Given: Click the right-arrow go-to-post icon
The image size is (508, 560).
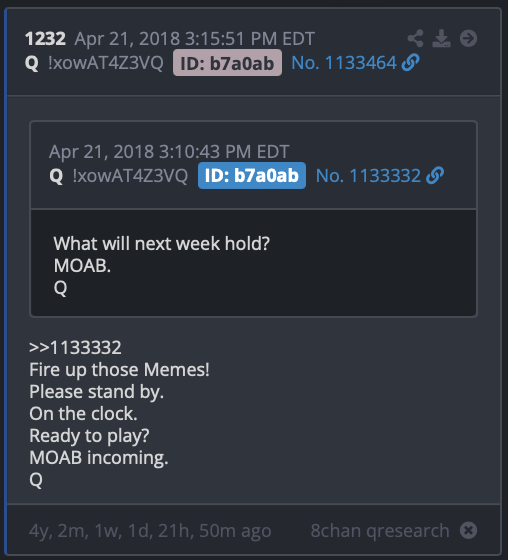Looking at the screenshot, I should pos(468,38).
